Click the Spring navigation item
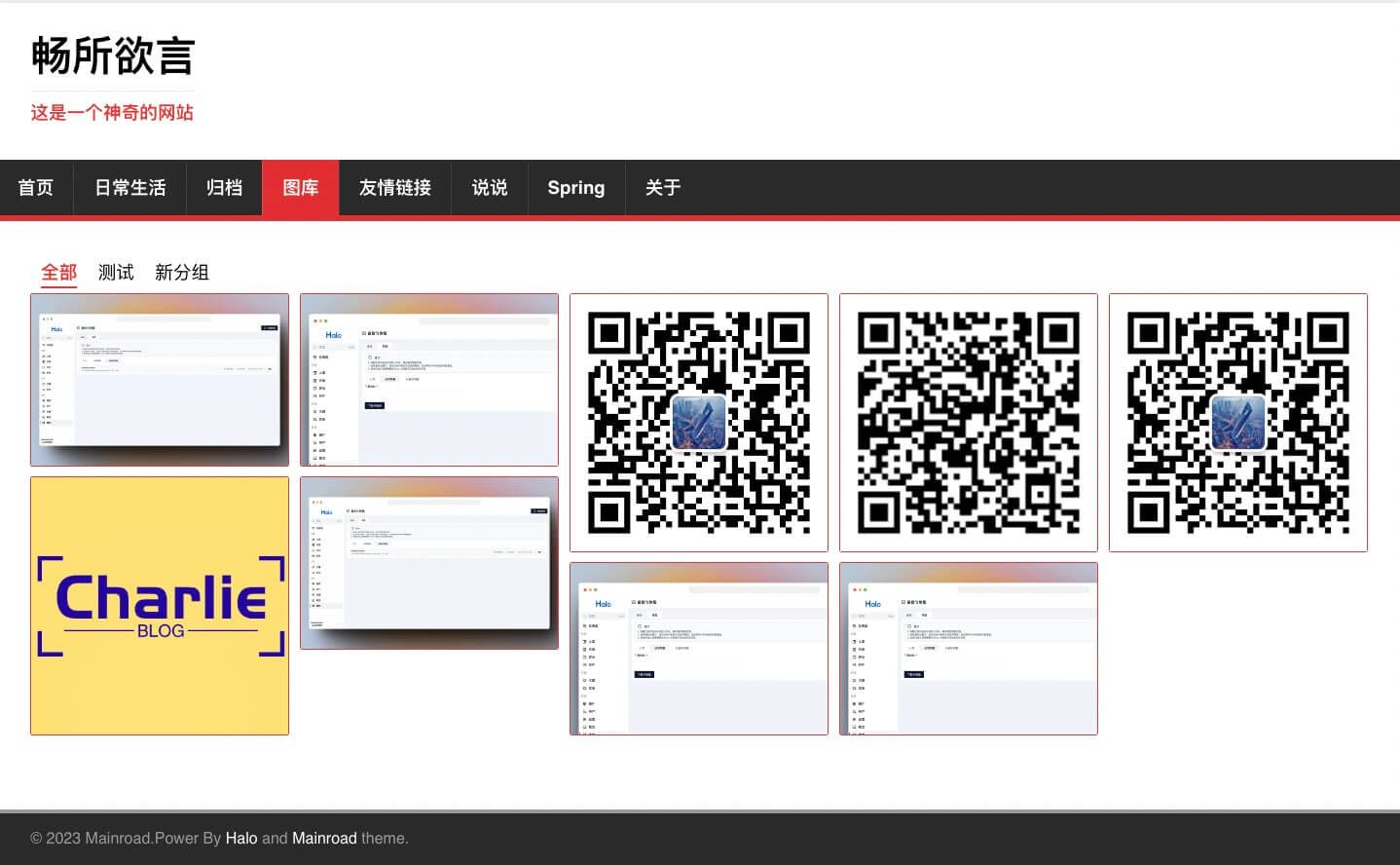 (x=575, y=188)
